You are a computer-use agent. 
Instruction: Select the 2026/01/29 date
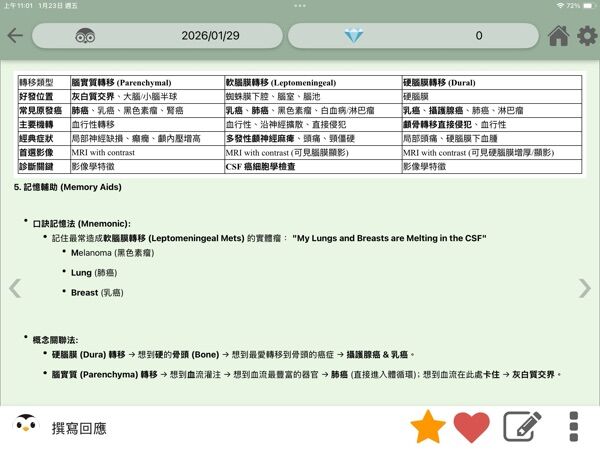pos(210,35)
